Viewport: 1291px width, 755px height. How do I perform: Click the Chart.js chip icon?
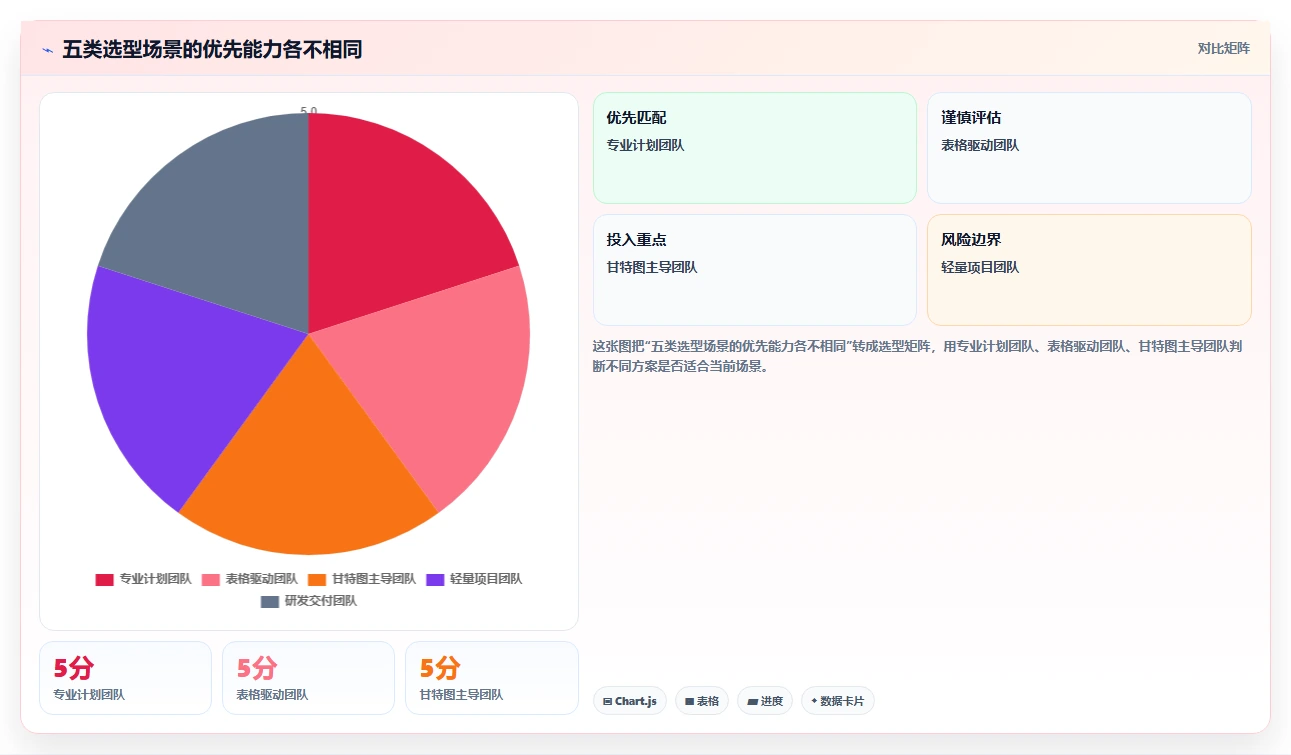607,701
